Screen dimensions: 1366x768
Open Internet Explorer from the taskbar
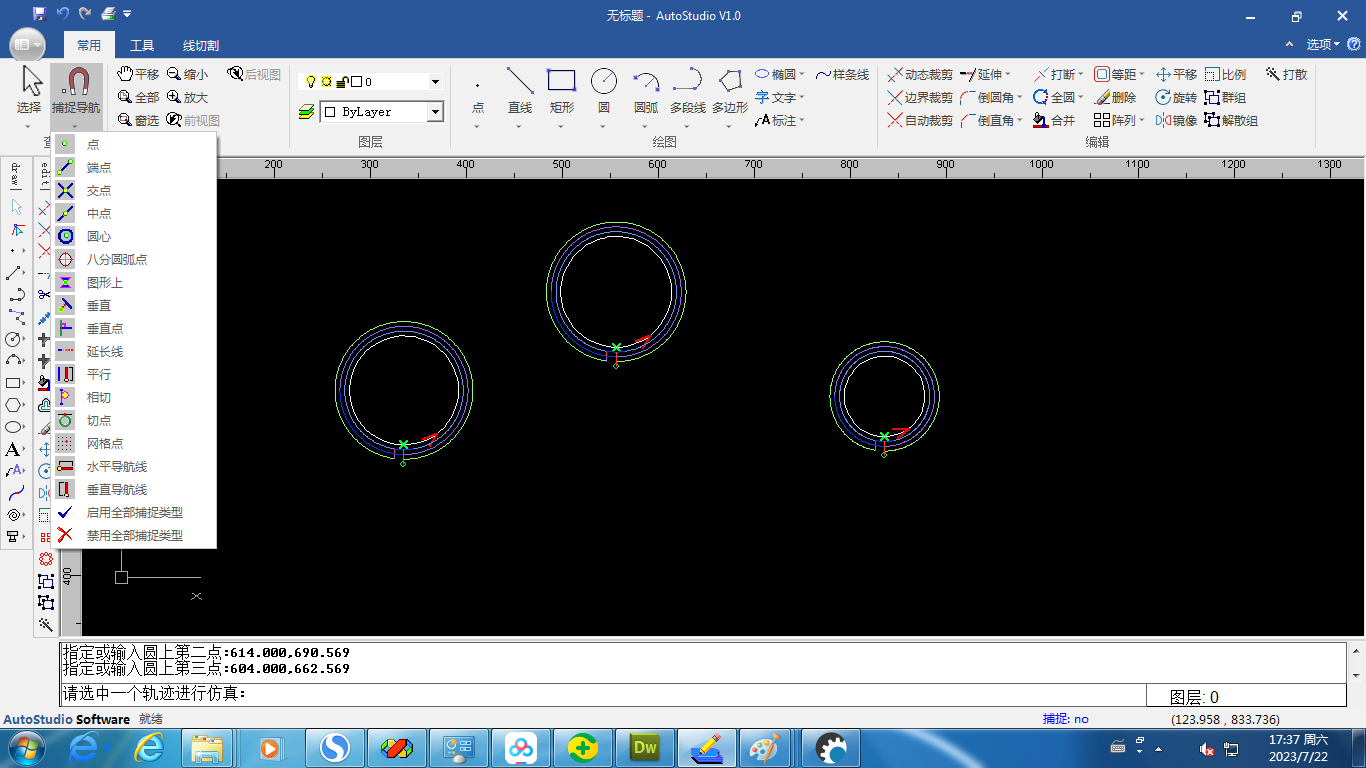149,747
